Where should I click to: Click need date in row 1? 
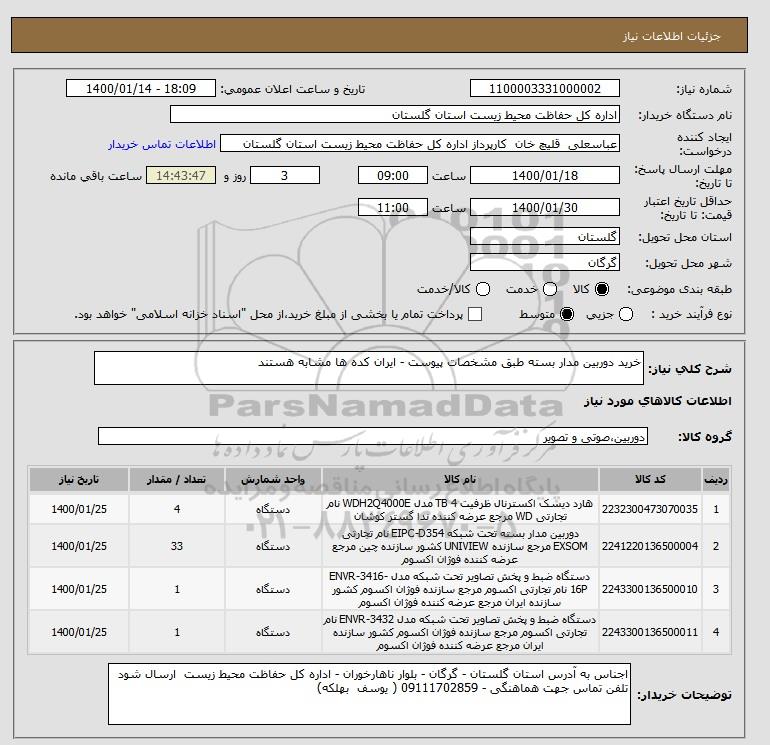pos(79,509)
